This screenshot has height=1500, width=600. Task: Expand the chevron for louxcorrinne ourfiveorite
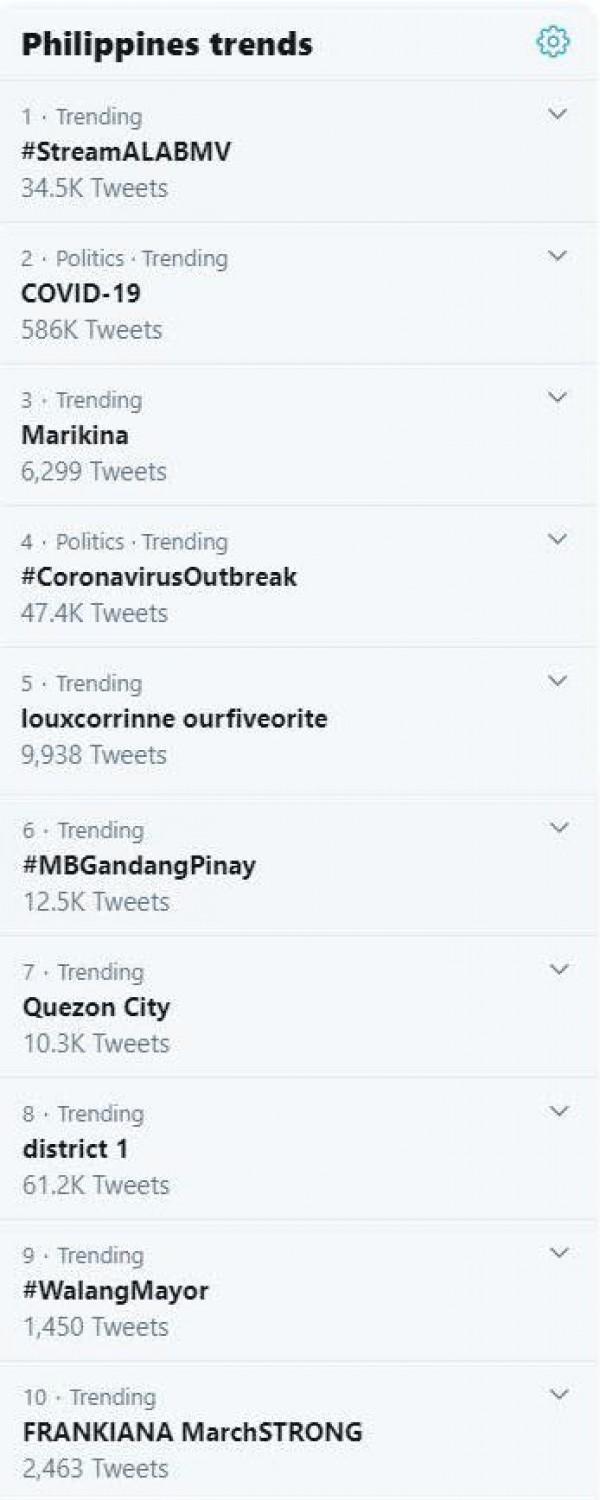(558, 682)
